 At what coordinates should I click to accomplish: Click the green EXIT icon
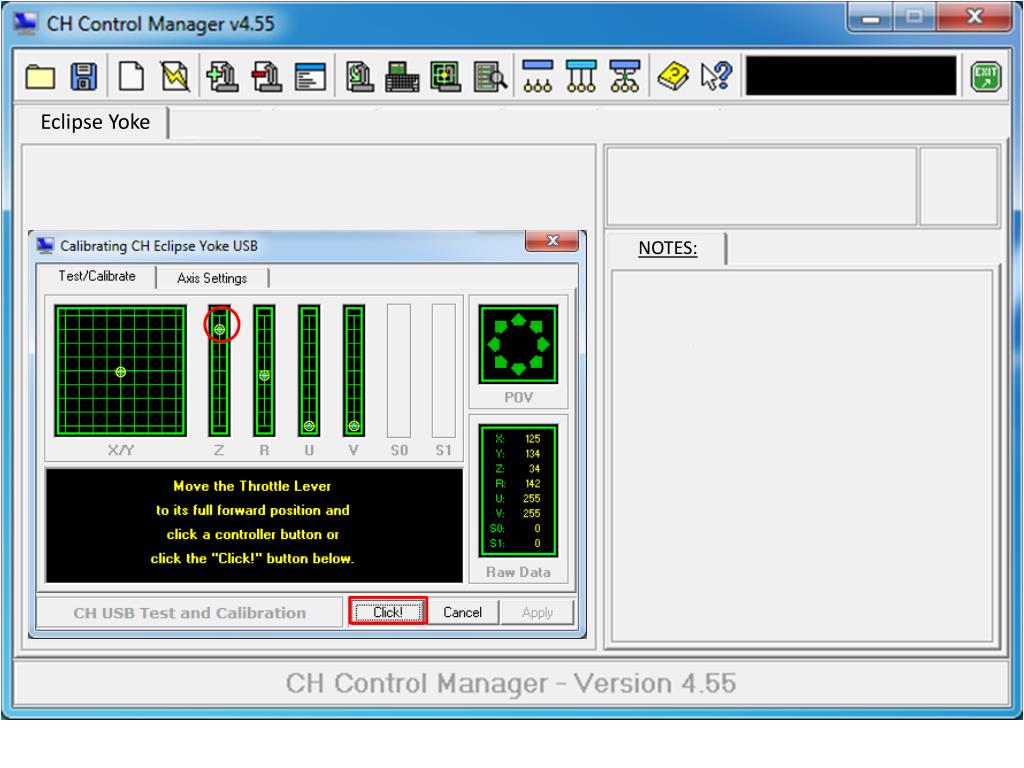pos(985,76)
